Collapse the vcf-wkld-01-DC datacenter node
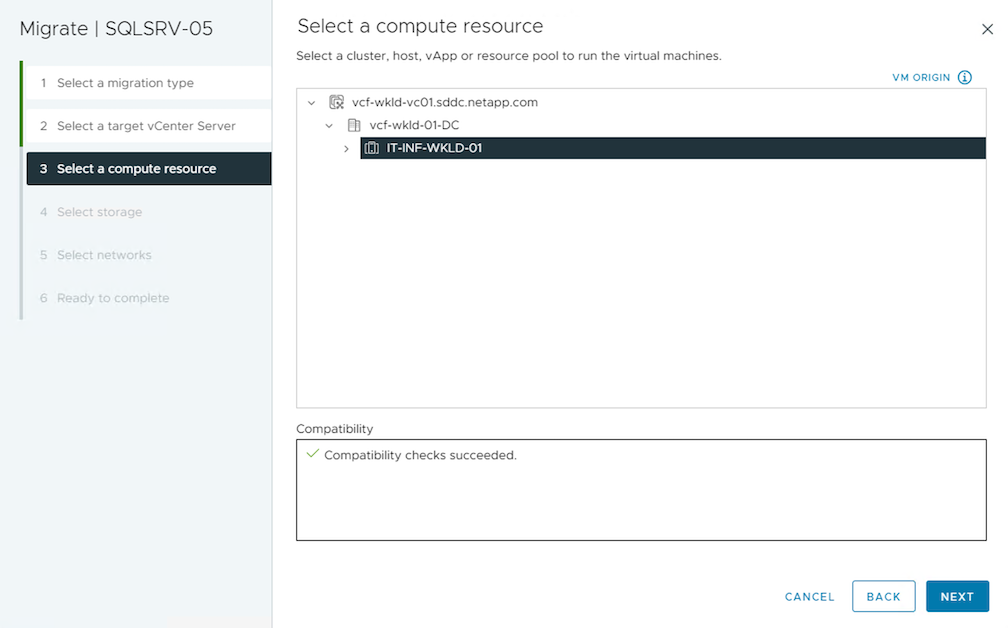This screenshot has width=1008, height=628. [329, 125]
